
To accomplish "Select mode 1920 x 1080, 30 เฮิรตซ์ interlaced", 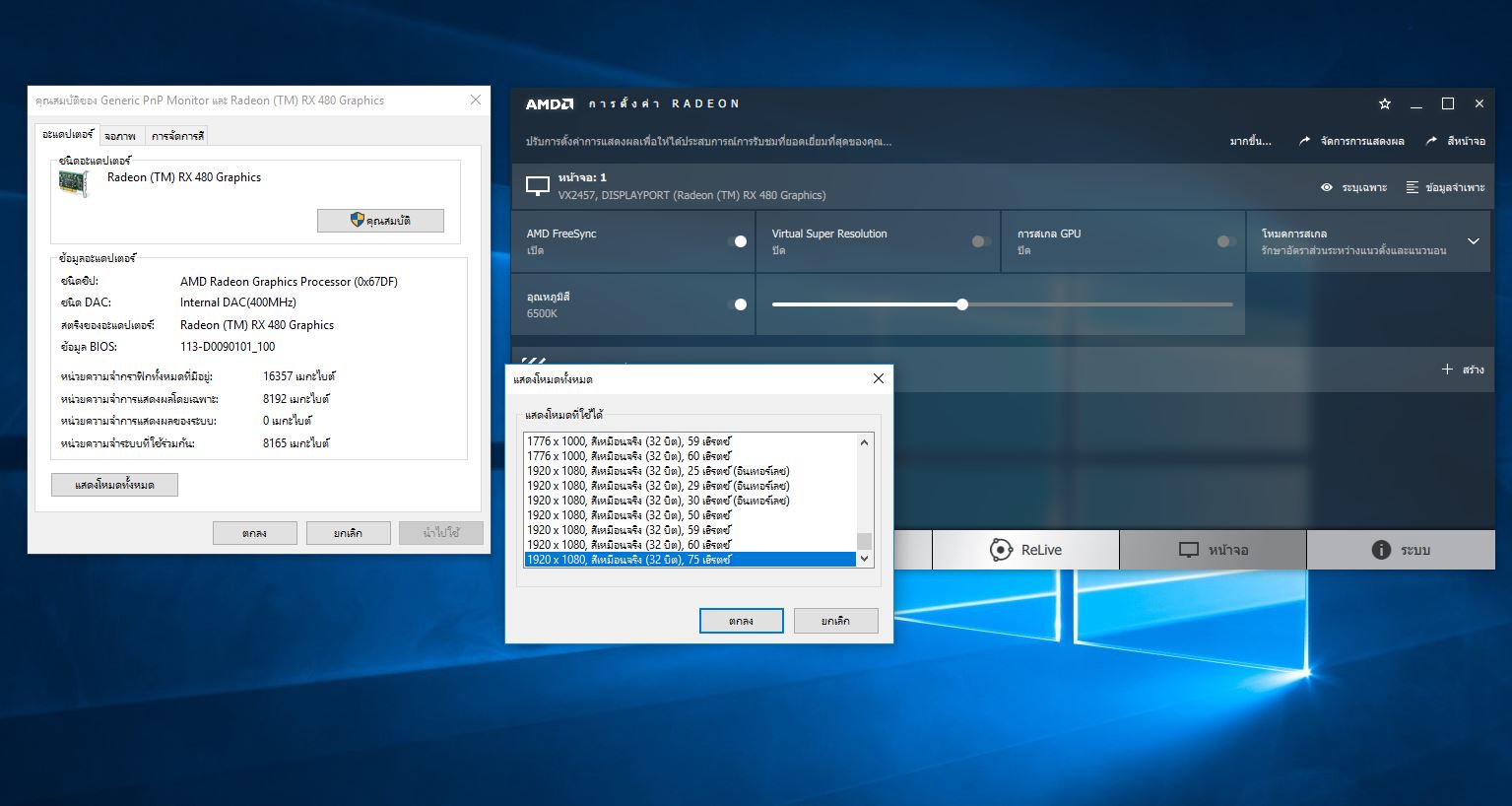I will (690, 501).
